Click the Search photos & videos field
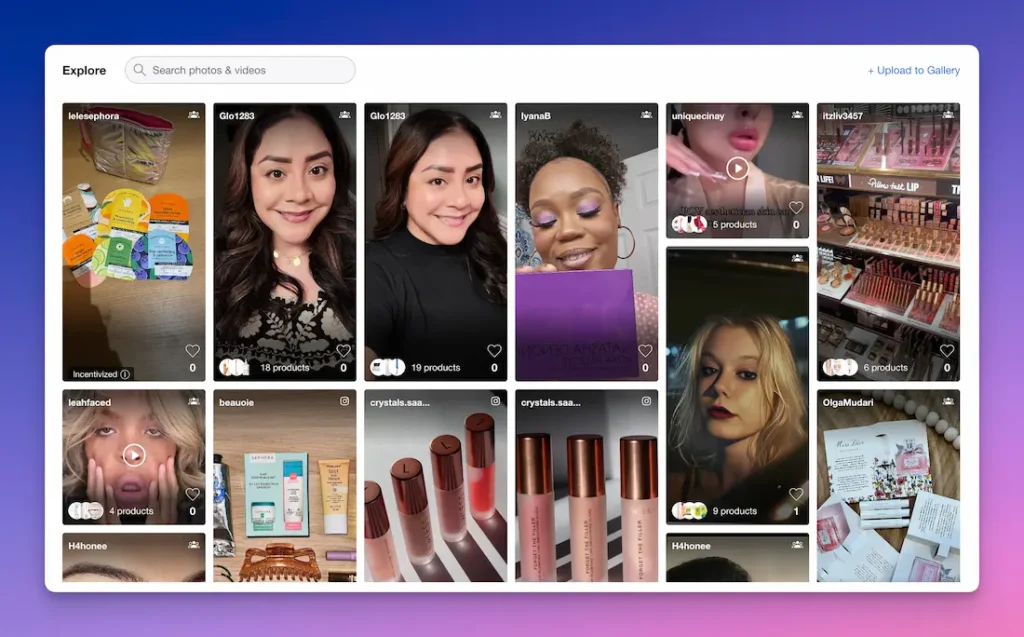 pyautogui.click(x=240, y=70)
